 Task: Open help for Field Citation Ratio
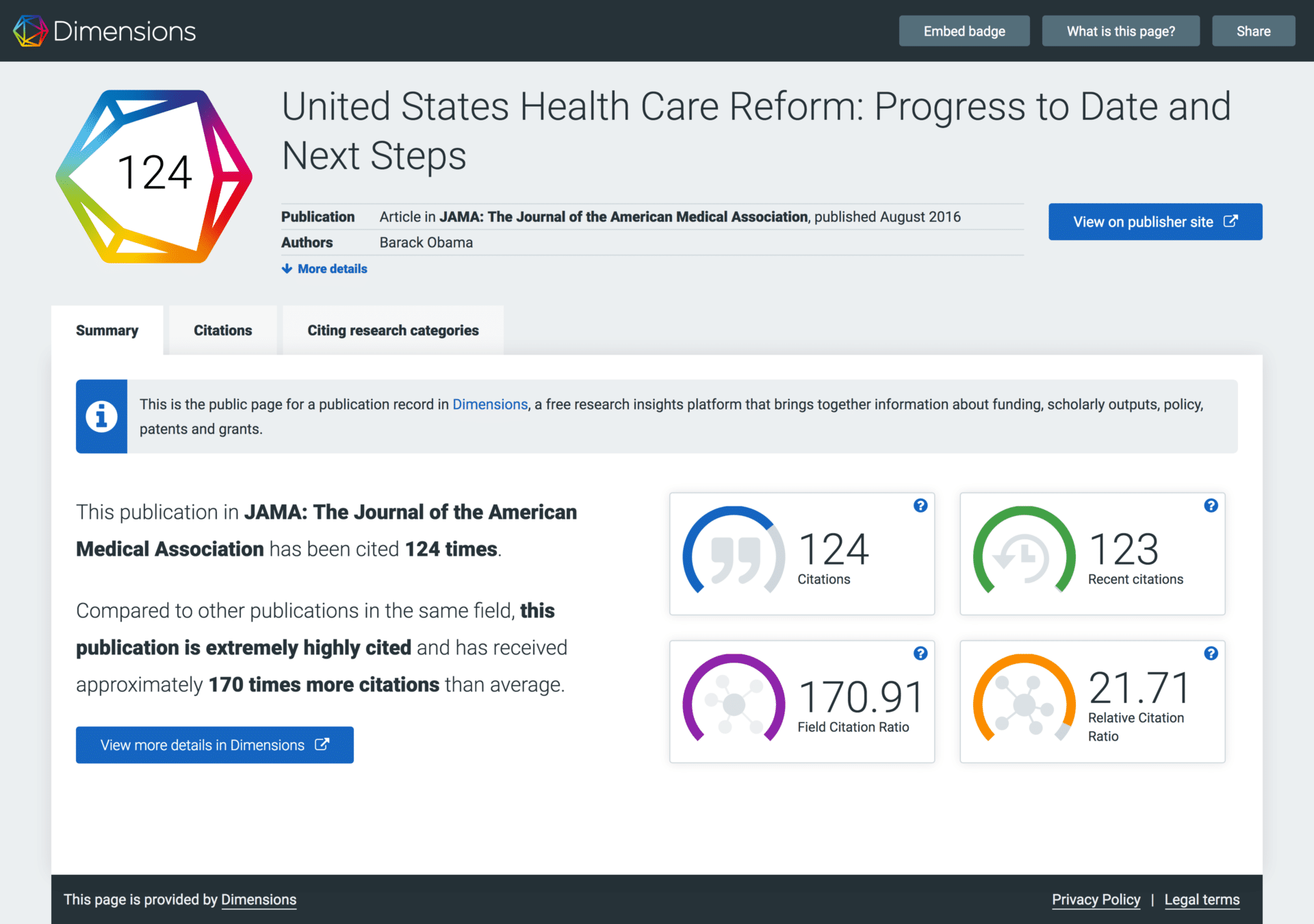pos(920,654)
